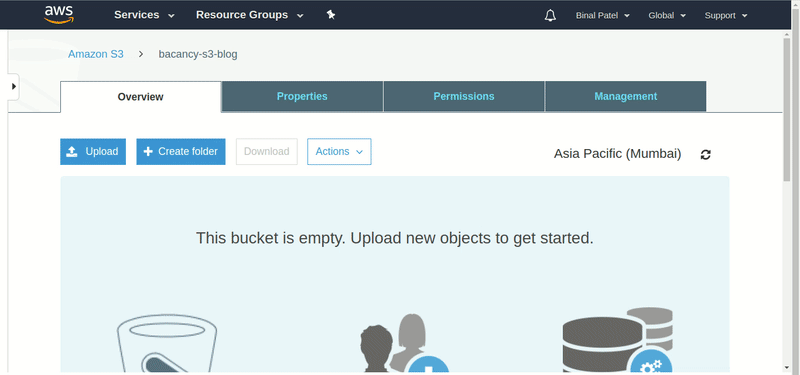The width and height of the screenshot is (800, 375).
Task: Click the empty bucket message text
Action: [395, 238]
